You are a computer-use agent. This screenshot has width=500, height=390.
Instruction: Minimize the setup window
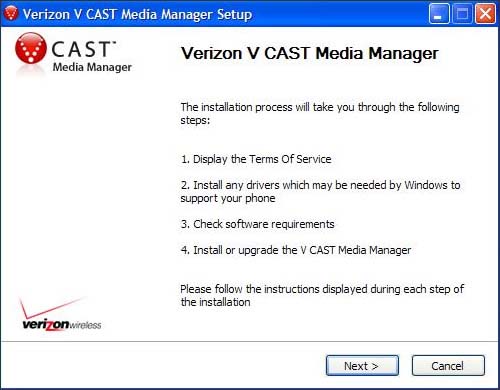click(438, 14)
